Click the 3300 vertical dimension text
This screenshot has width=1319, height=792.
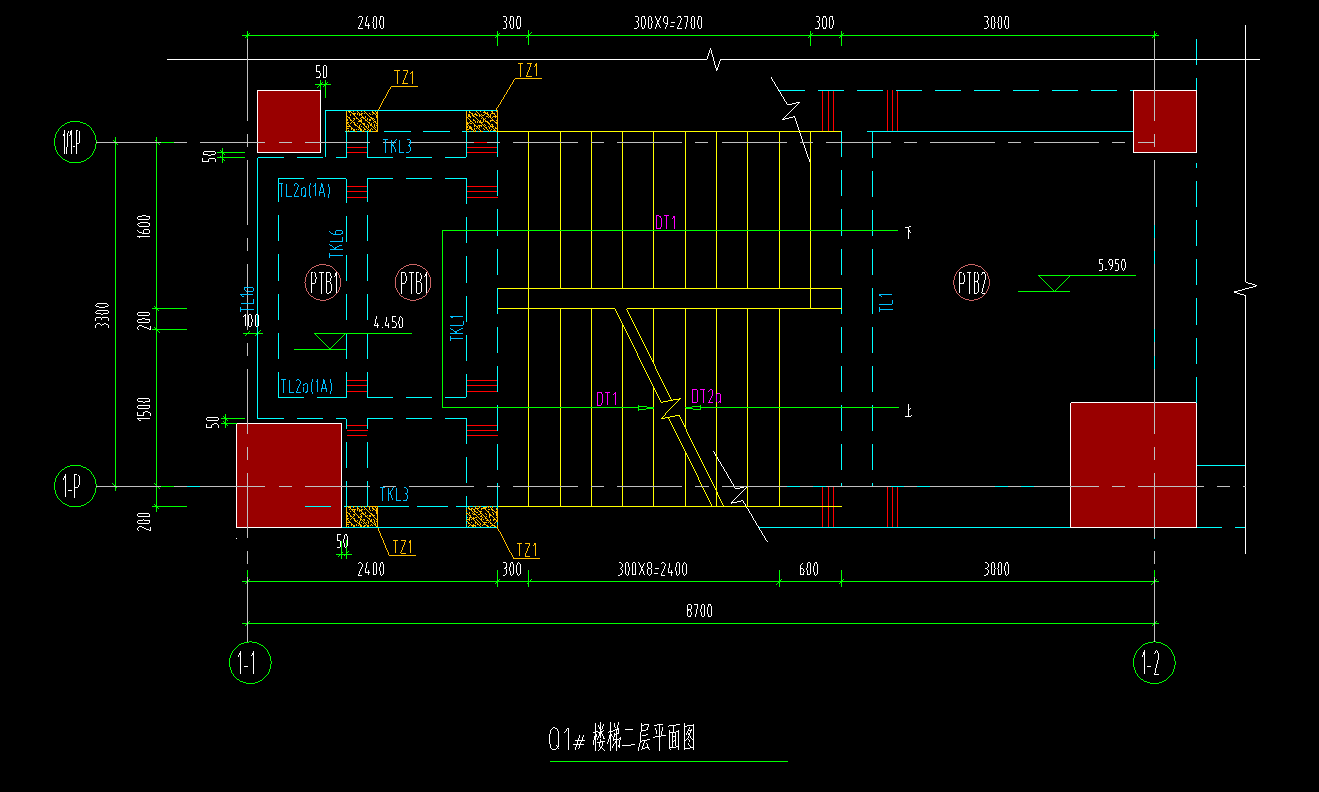point(101,315)
